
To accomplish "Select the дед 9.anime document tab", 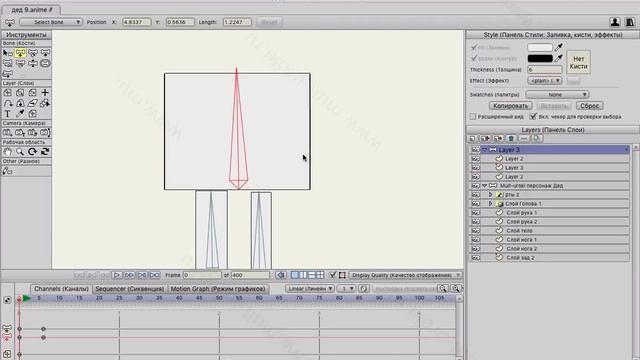I will 32,9.
